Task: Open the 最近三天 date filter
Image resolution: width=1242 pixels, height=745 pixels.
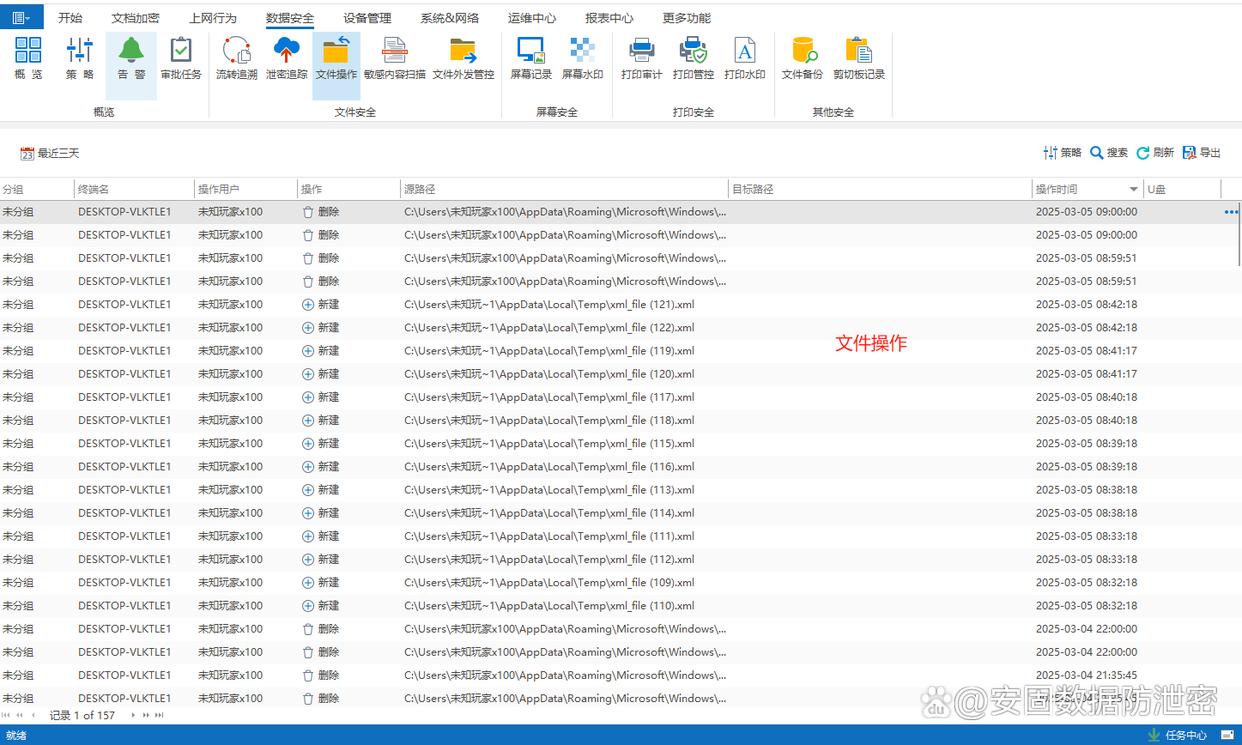Action: [x=50, y=153]
